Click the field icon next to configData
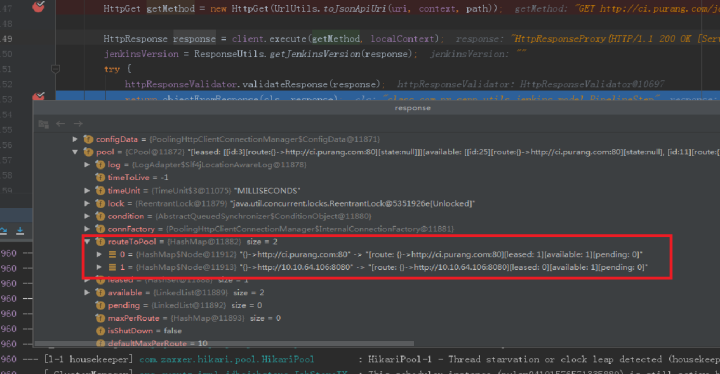720x374 pixels. [88, 139]
